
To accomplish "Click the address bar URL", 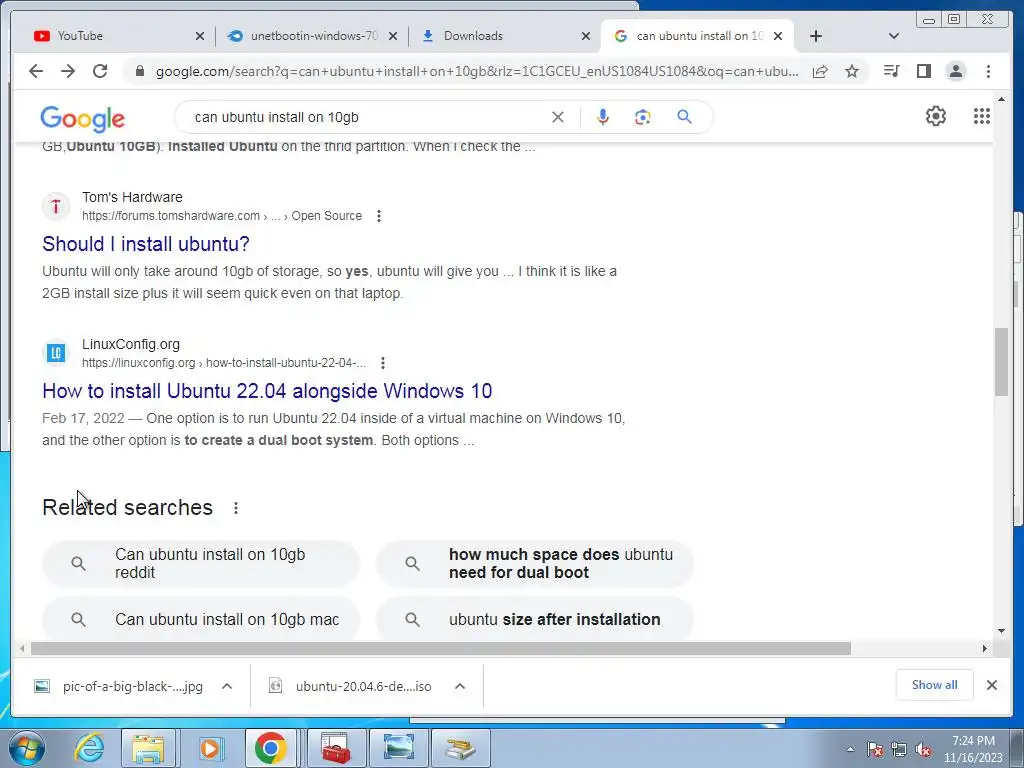I will pyautogui.click(x=477, y=71).
